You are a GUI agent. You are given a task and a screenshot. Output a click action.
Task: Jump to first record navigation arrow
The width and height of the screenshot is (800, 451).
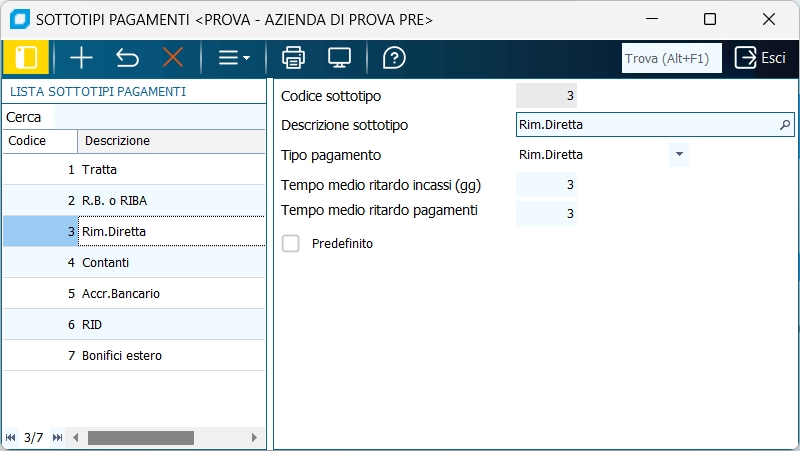click(11, 438)
